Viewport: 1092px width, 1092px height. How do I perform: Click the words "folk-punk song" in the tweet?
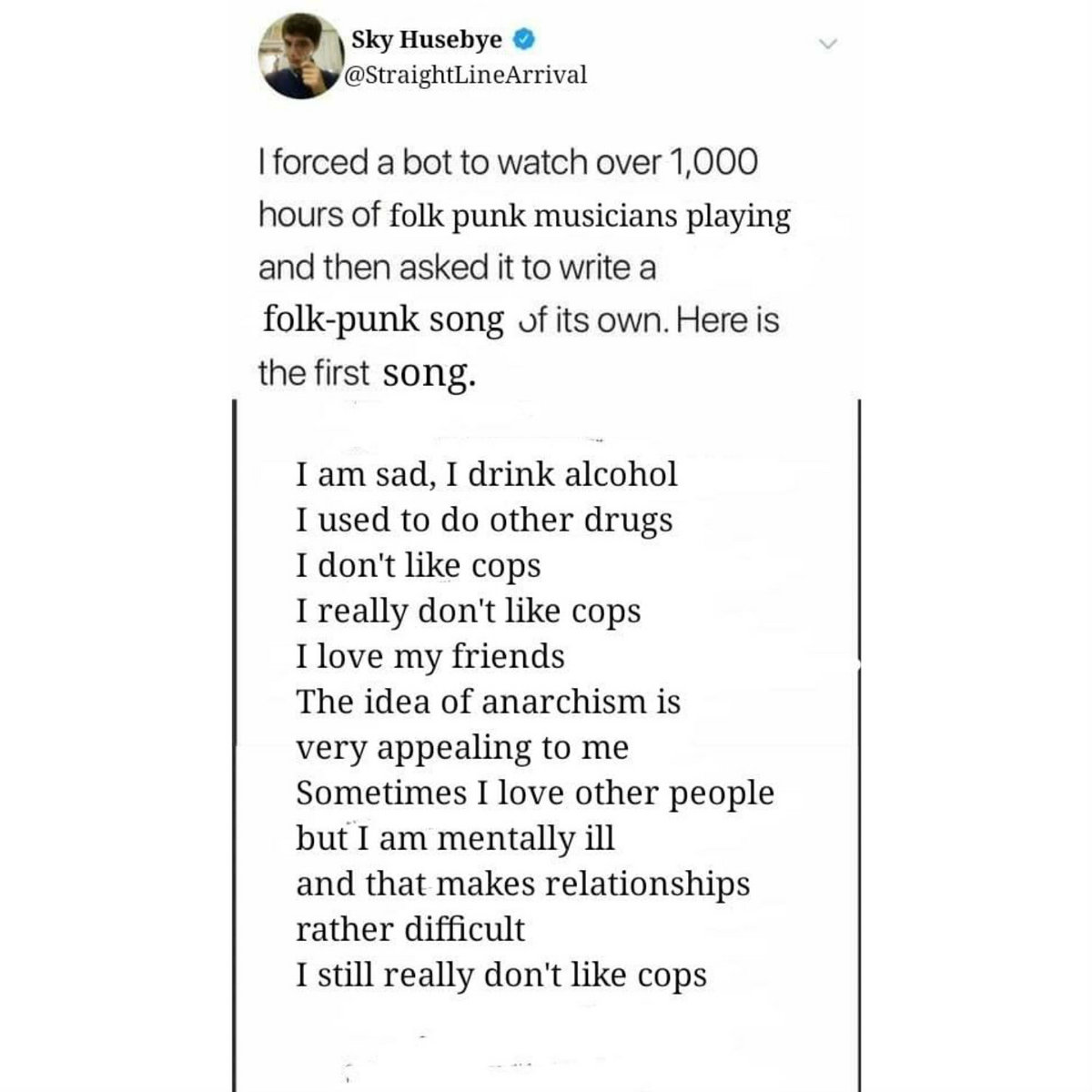[x=383, y=320]
